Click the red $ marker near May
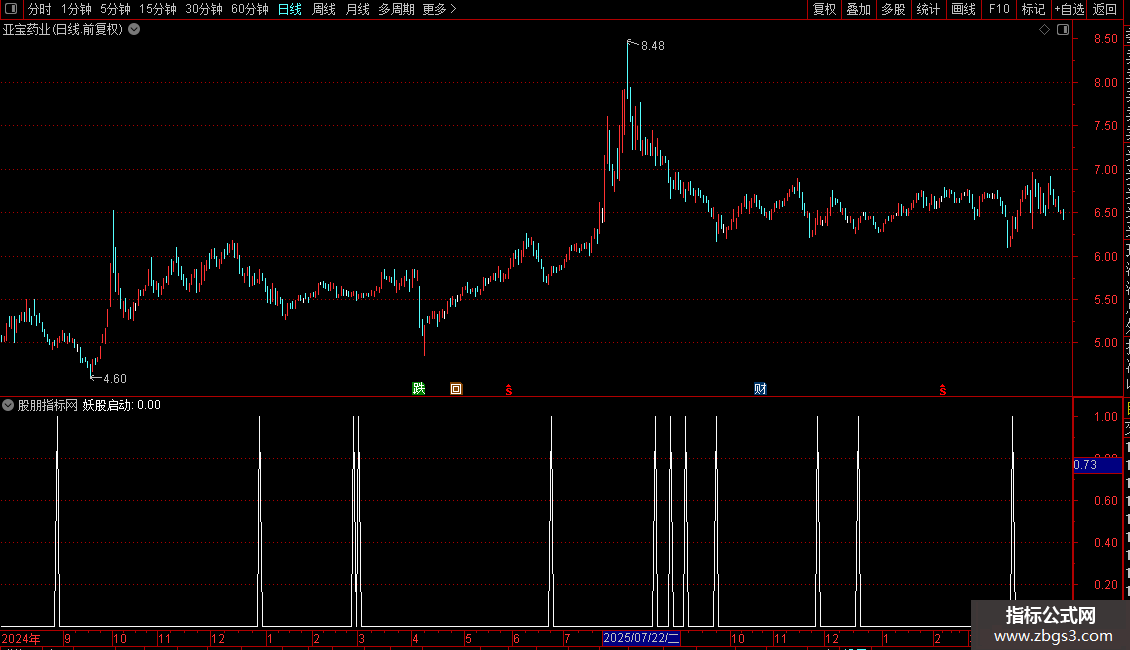This screenshot has height=650, width=1130. [x=509, y=390]
